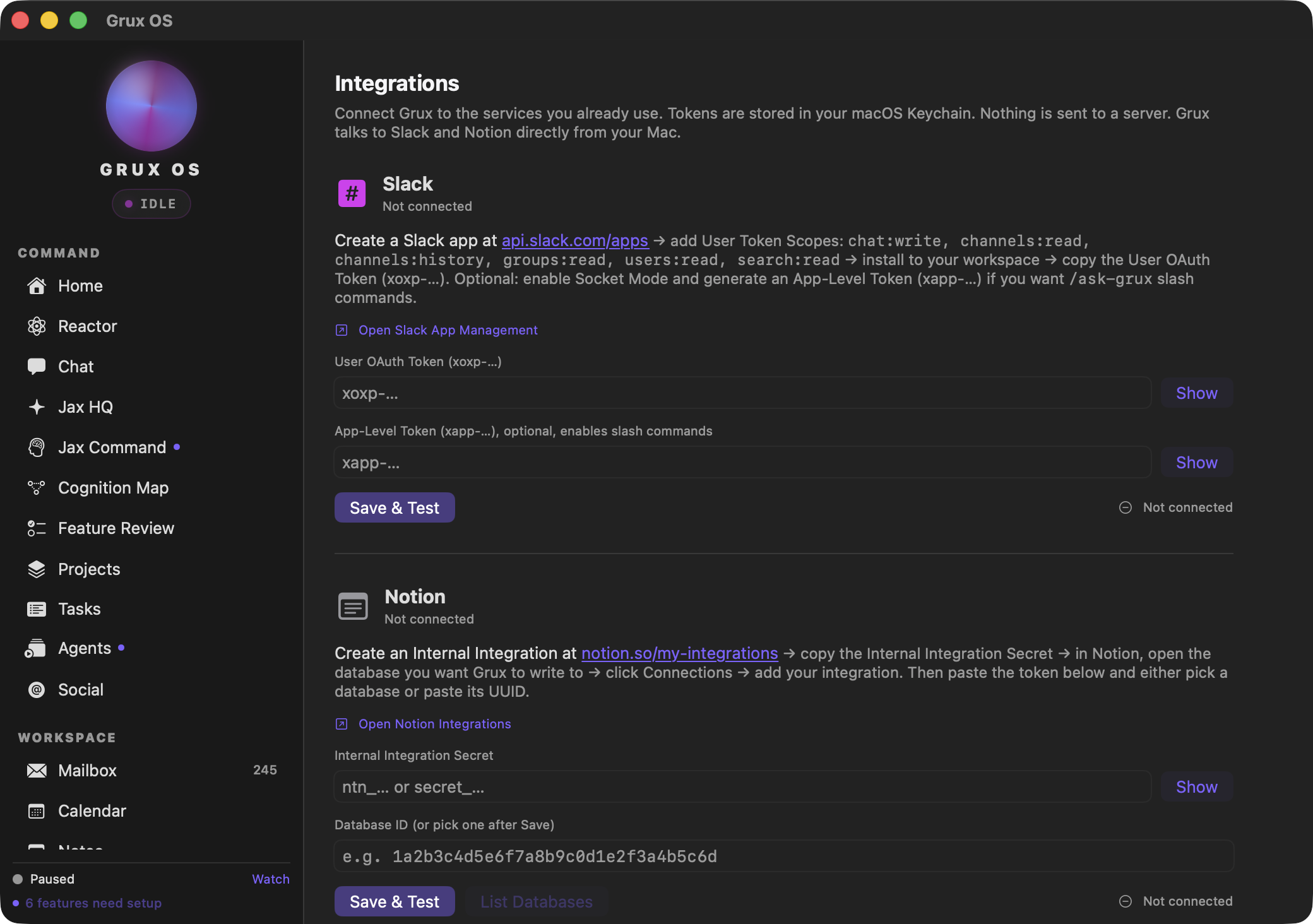1313x924 pixels.
Task: Click the external-link icon beside Open Notion Integrations
Action: [342, 724]
